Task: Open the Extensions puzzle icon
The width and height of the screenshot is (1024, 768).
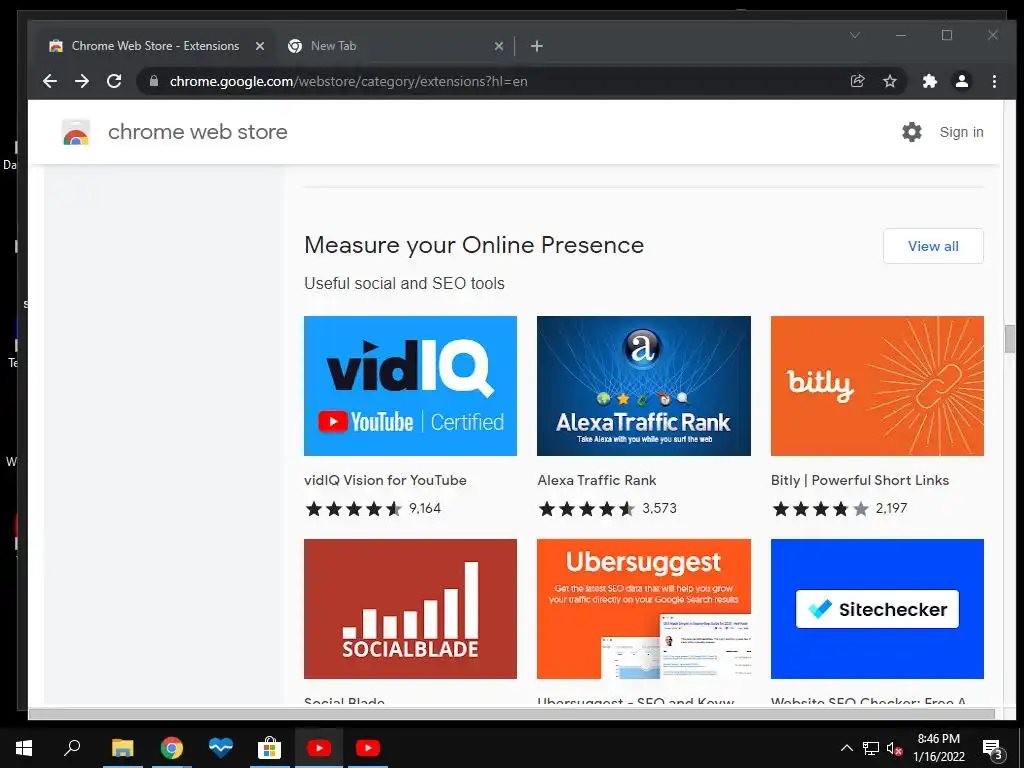Action: point(929,81)
